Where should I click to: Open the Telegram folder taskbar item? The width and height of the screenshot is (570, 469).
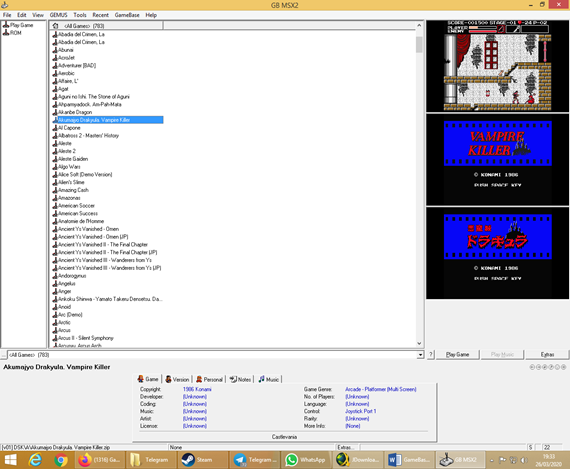151,460
